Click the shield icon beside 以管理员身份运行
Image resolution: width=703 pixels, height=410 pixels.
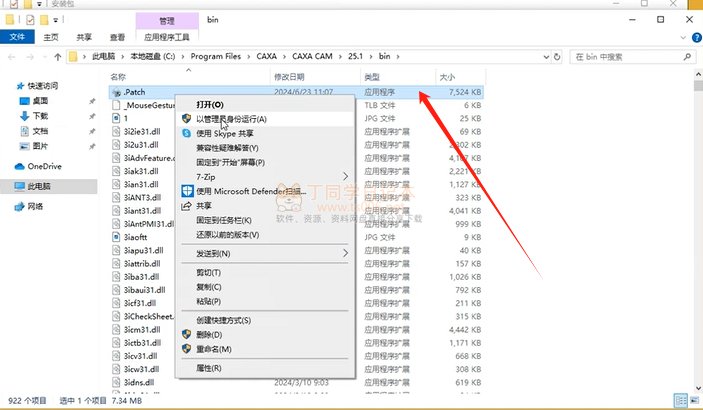[187, 119]
